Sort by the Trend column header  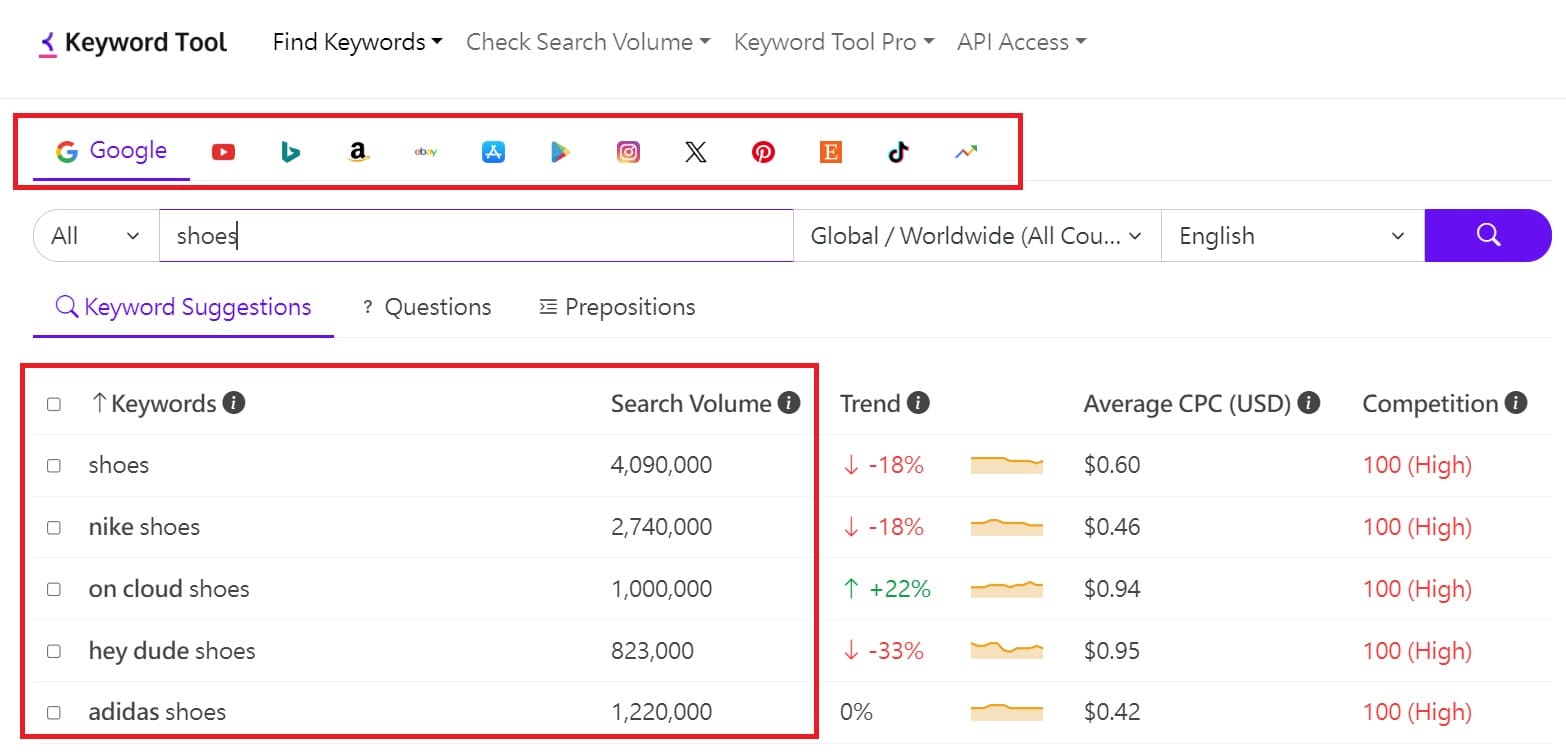click(870, 404)
